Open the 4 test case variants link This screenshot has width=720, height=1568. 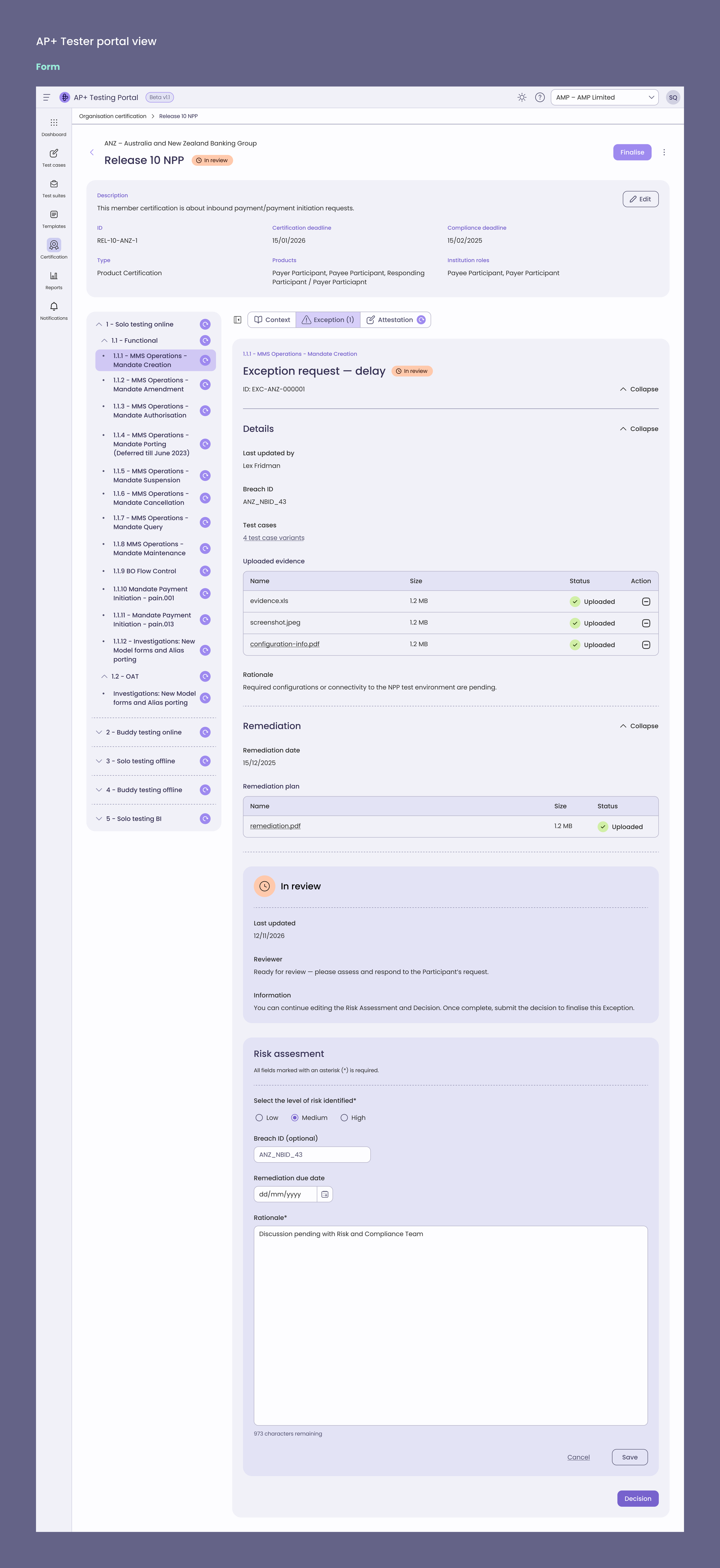point(274,537)
